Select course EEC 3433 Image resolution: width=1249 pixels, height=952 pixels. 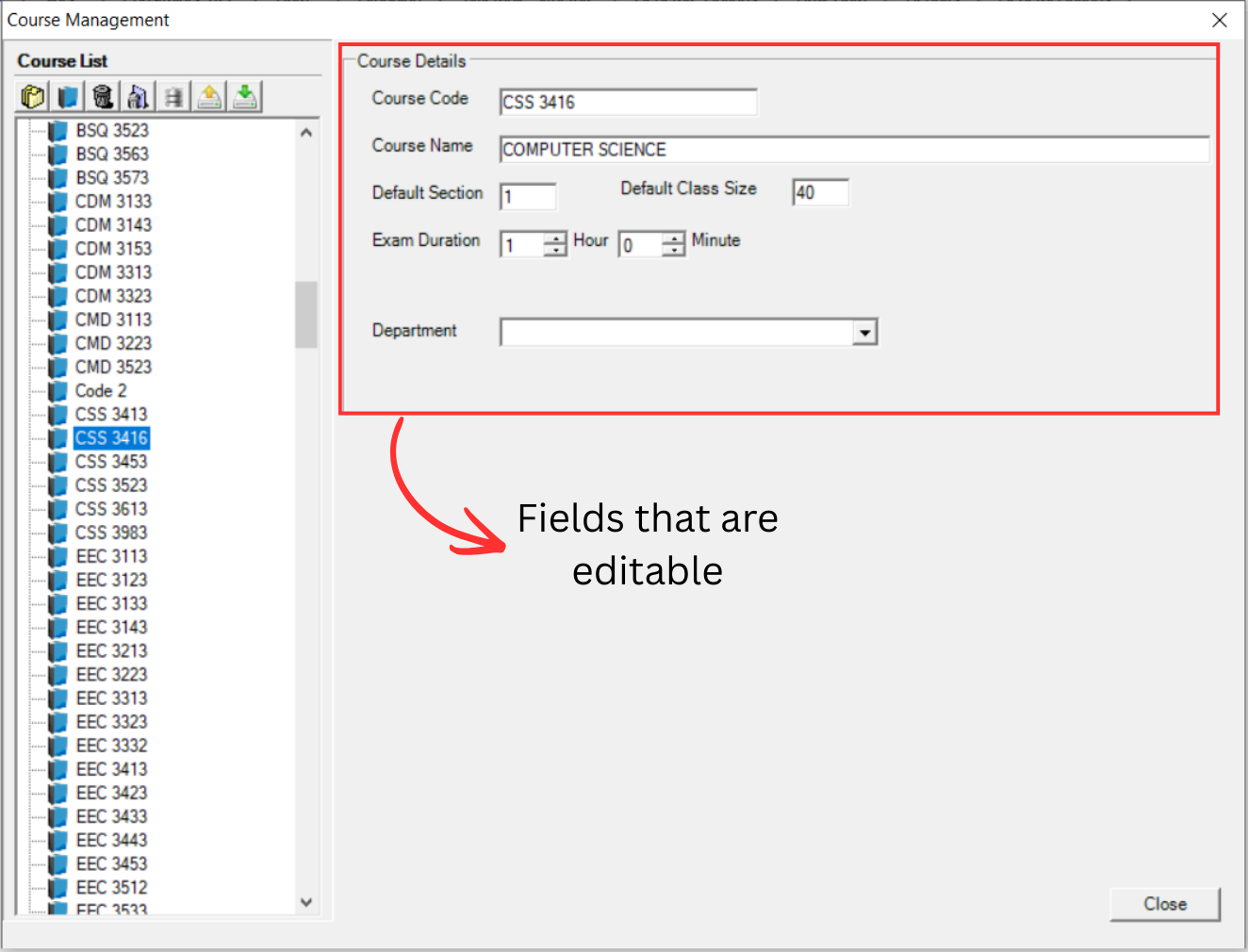(111, 816)
